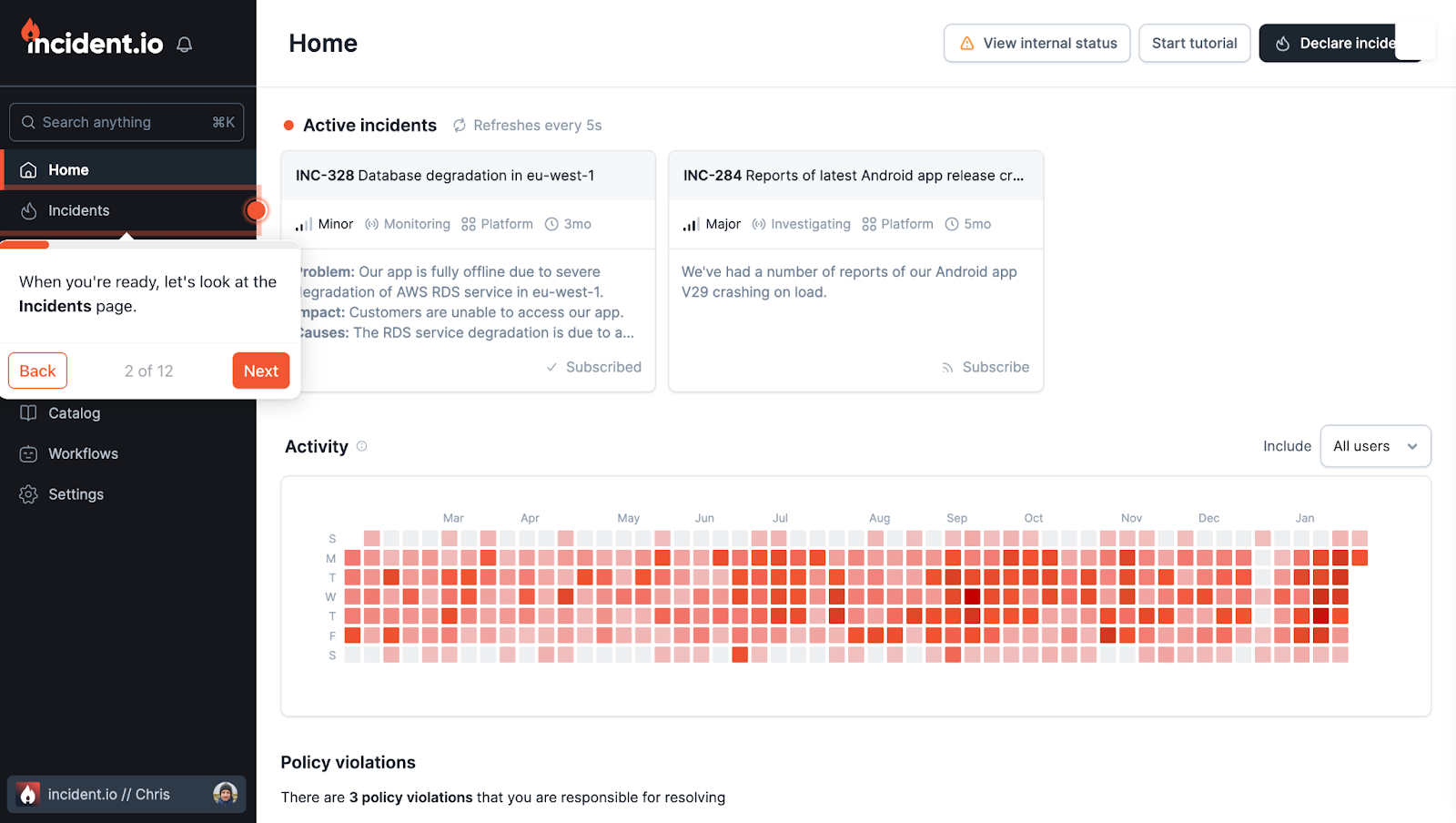Click Back in the tutorial popup

pyautogui.click(x=37, y=371)
